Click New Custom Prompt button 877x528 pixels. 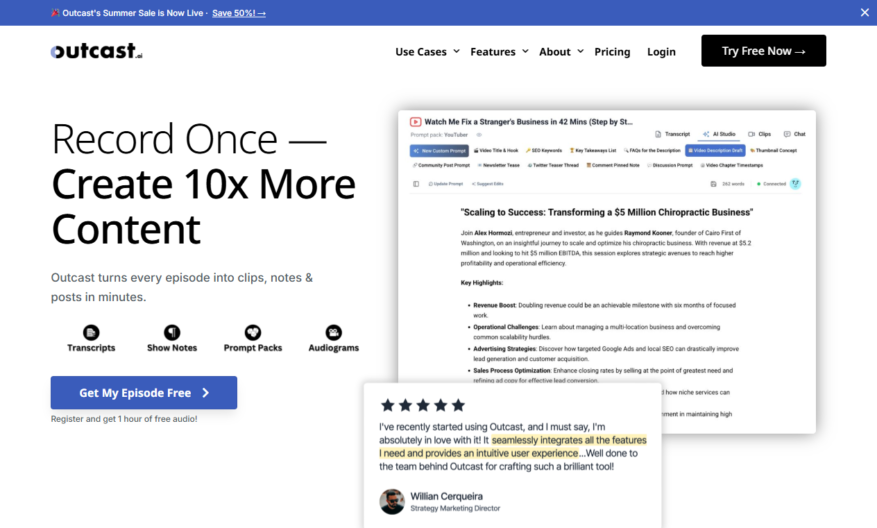click(x=439, y=150)
